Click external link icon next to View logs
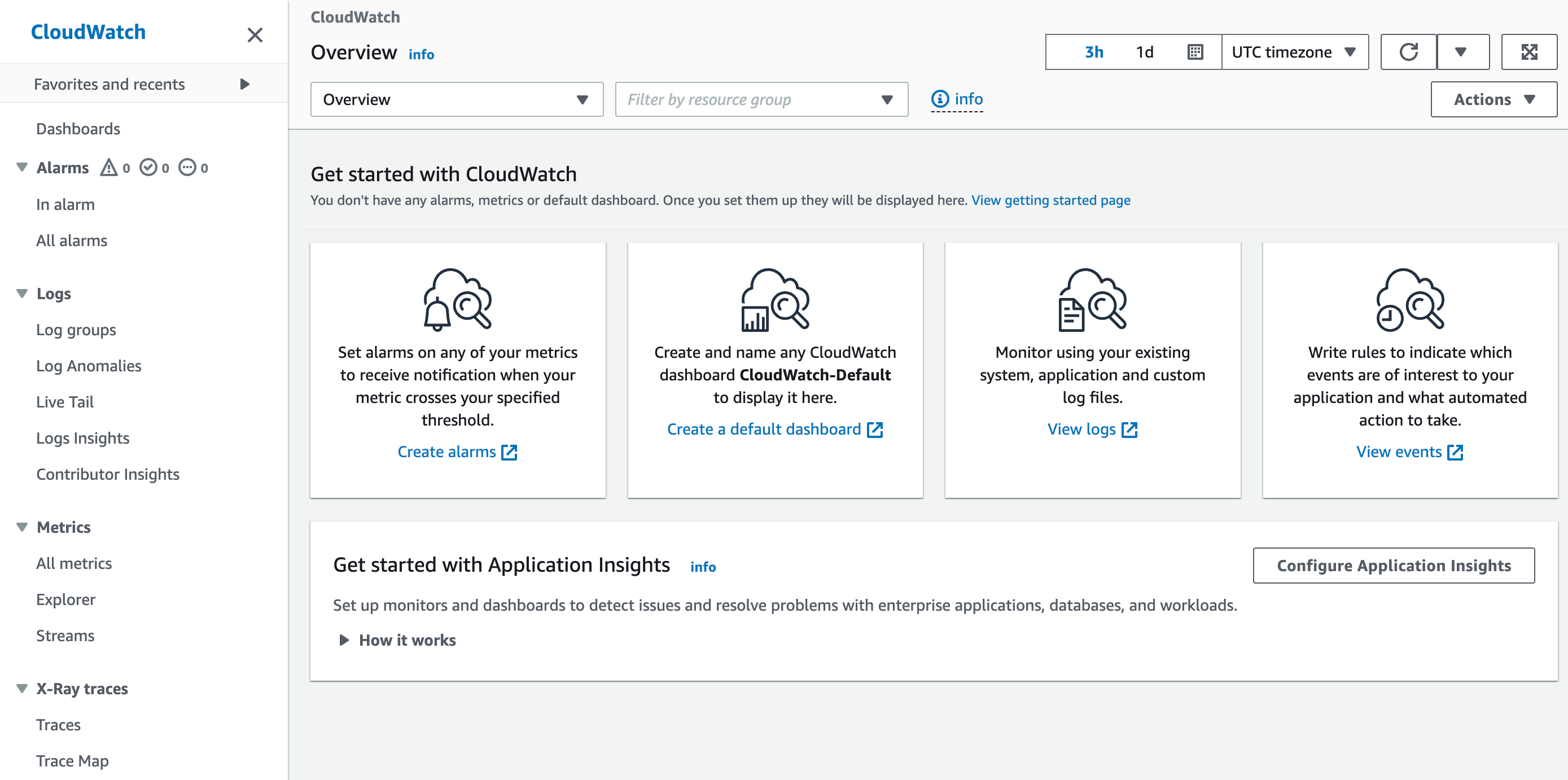The image size is (1568, 780). pyautogui.click(x=1129, y=430)
